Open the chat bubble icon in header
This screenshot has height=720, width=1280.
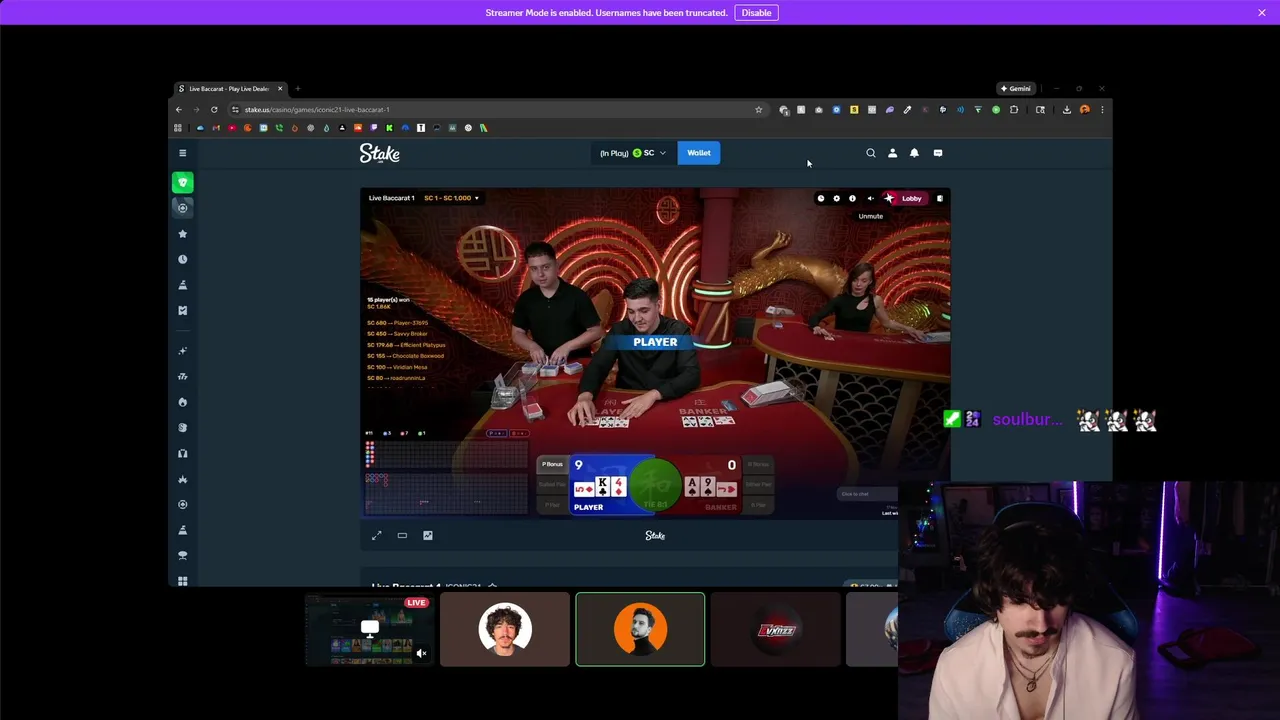point(937,153)
